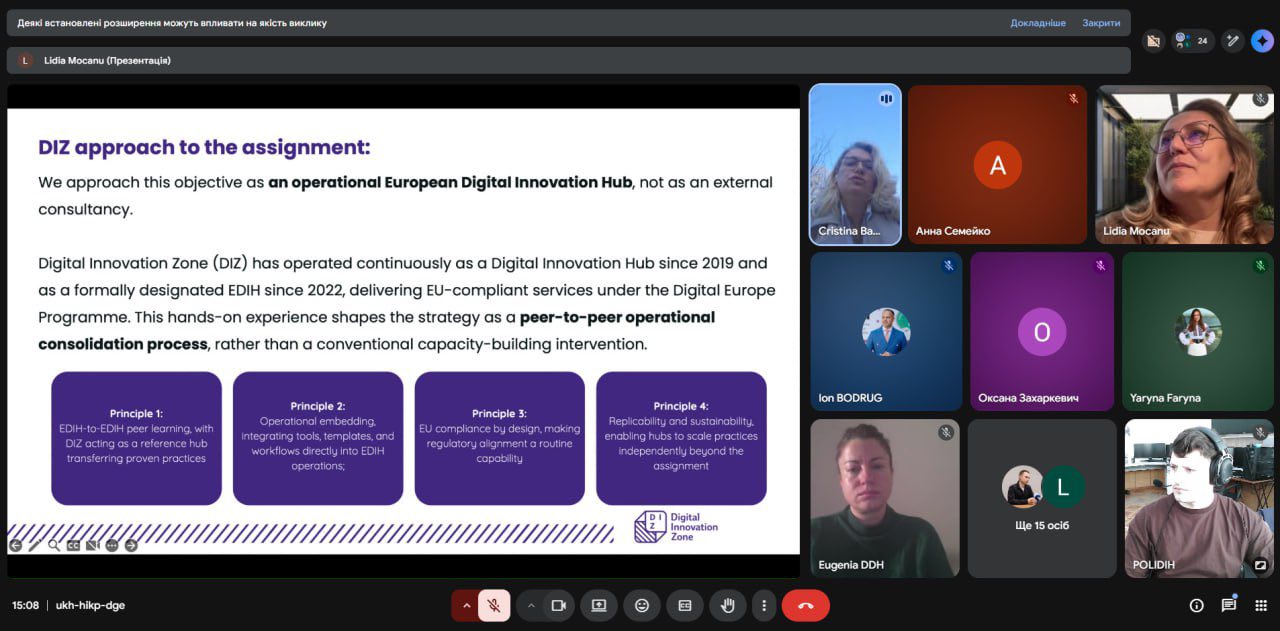The image size is (1280, 631).
Task: Open the meeting details info icon
Action: pos(1196,605)
